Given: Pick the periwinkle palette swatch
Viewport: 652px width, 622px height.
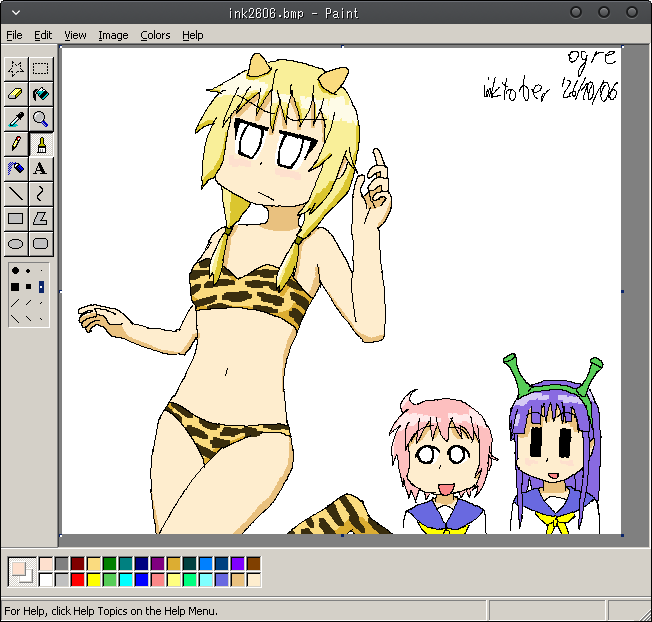Looking at the screenshot, I should click(x=222, y=580).
